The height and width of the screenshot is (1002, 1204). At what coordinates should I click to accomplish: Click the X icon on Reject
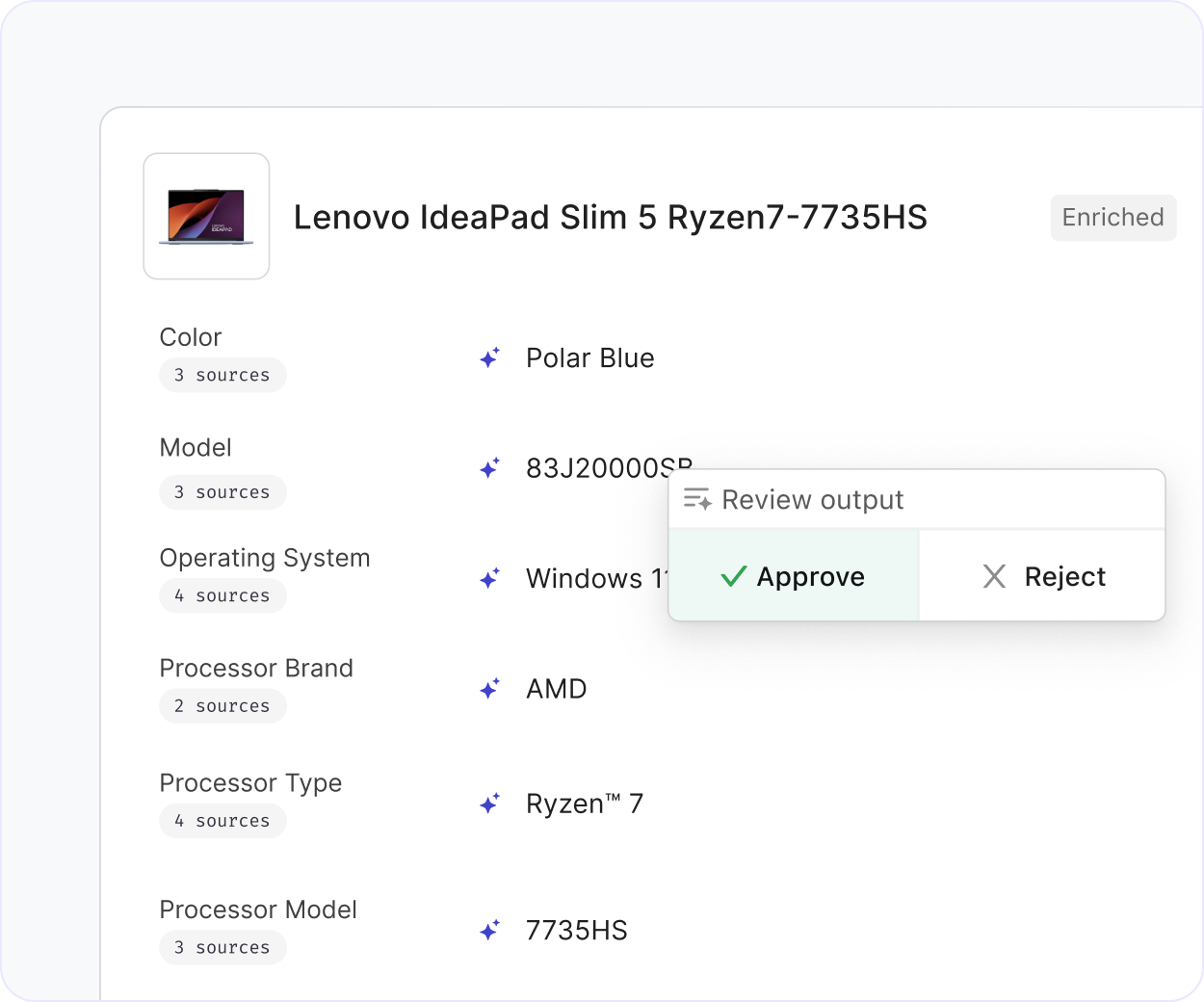[994, 576]
